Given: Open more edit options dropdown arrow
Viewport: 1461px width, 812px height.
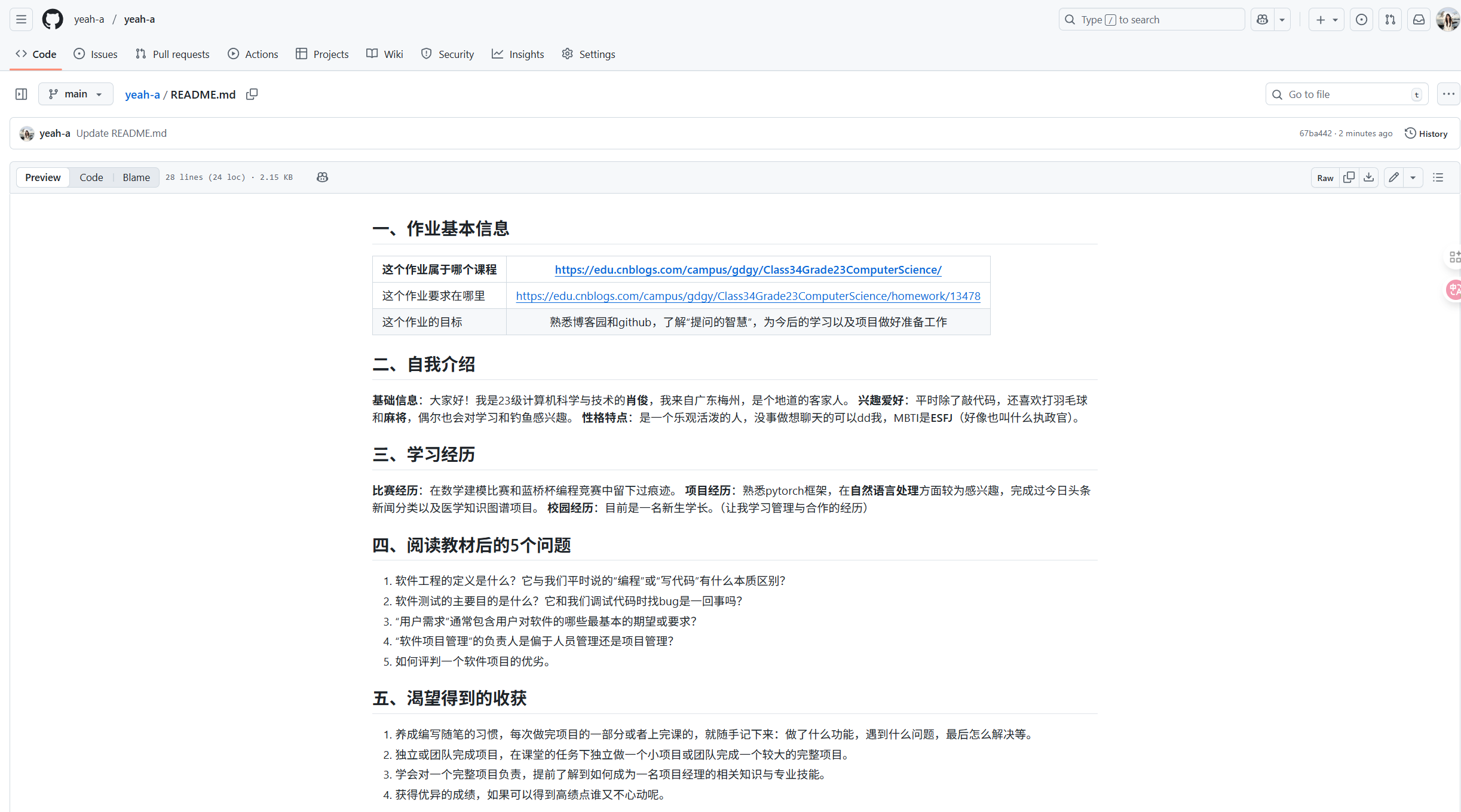Looking at the screenshot, I should coord(1413,177).
